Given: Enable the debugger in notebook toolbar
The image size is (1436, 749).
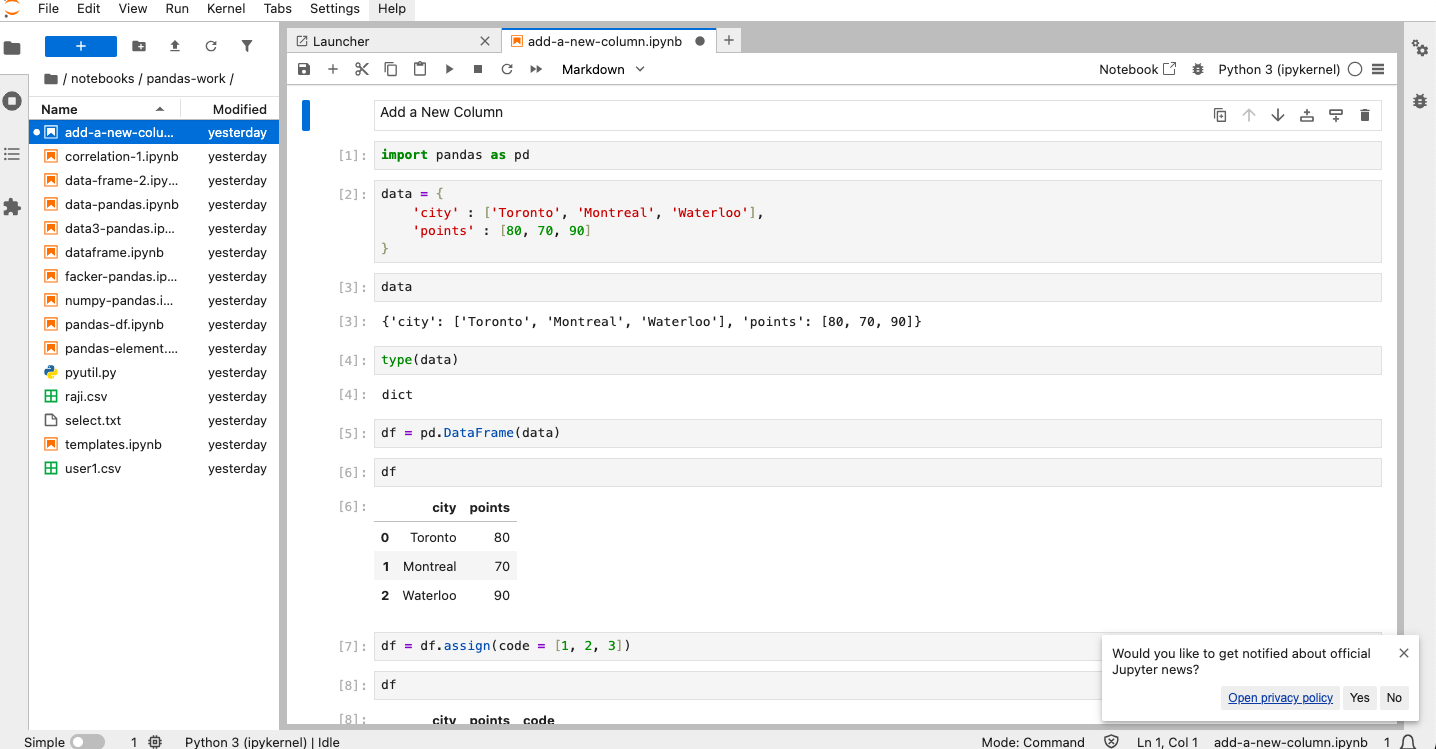Looking at the screenshot, I should click(1198, 69).
